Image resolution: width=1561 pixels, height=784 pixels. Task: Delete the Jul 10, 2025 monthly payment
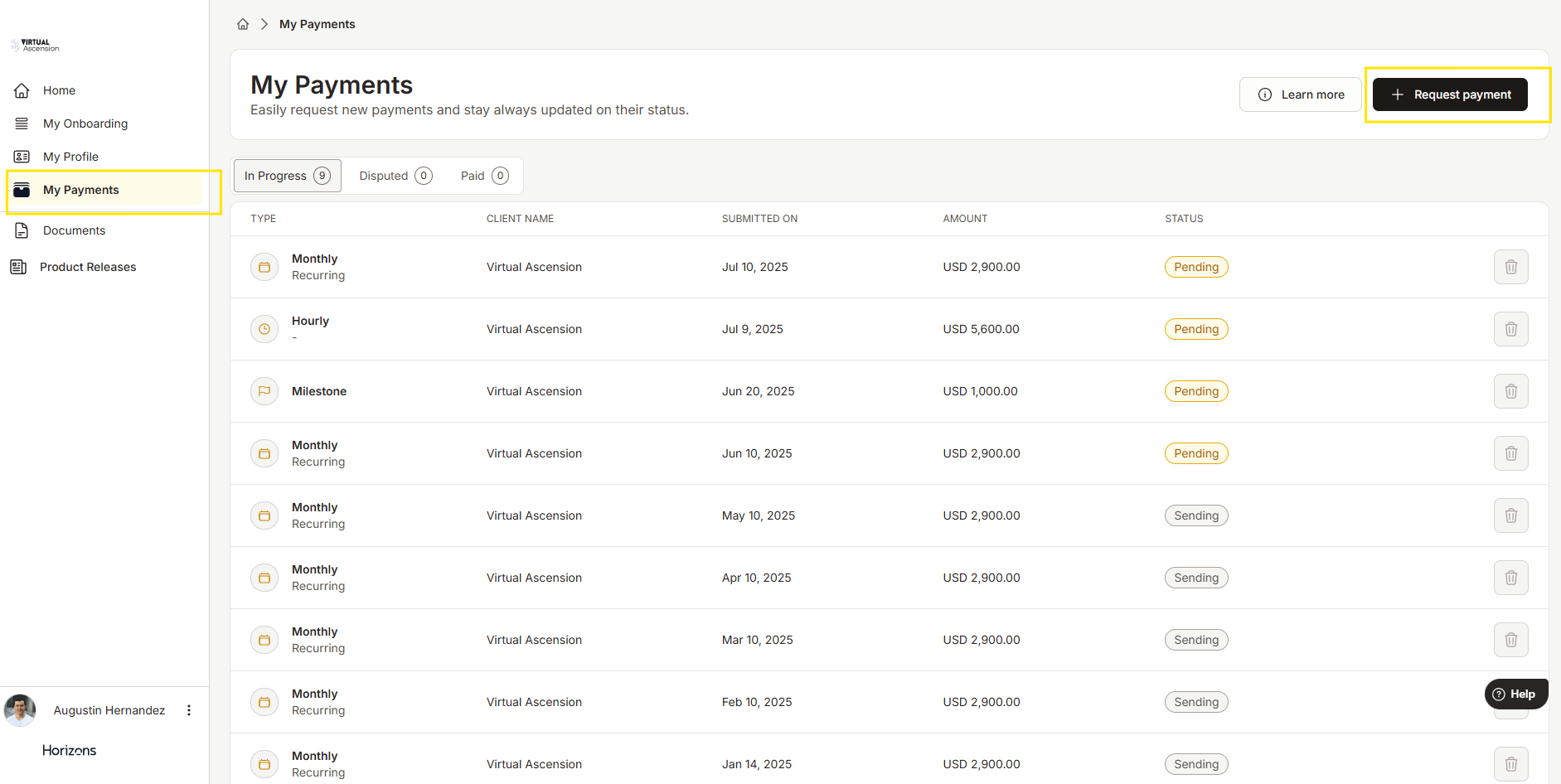point(1510,267)
